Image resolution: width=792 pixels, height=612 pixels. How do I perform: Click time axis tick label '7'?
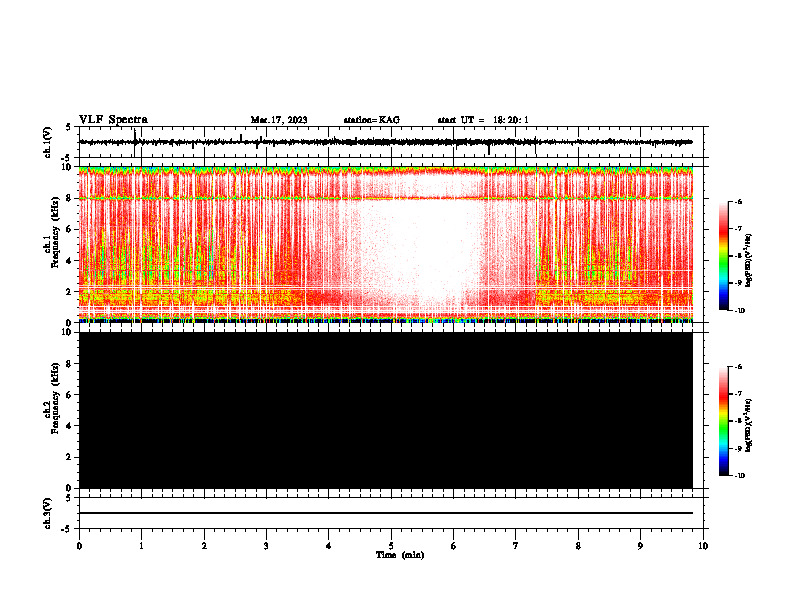point(516,546)
